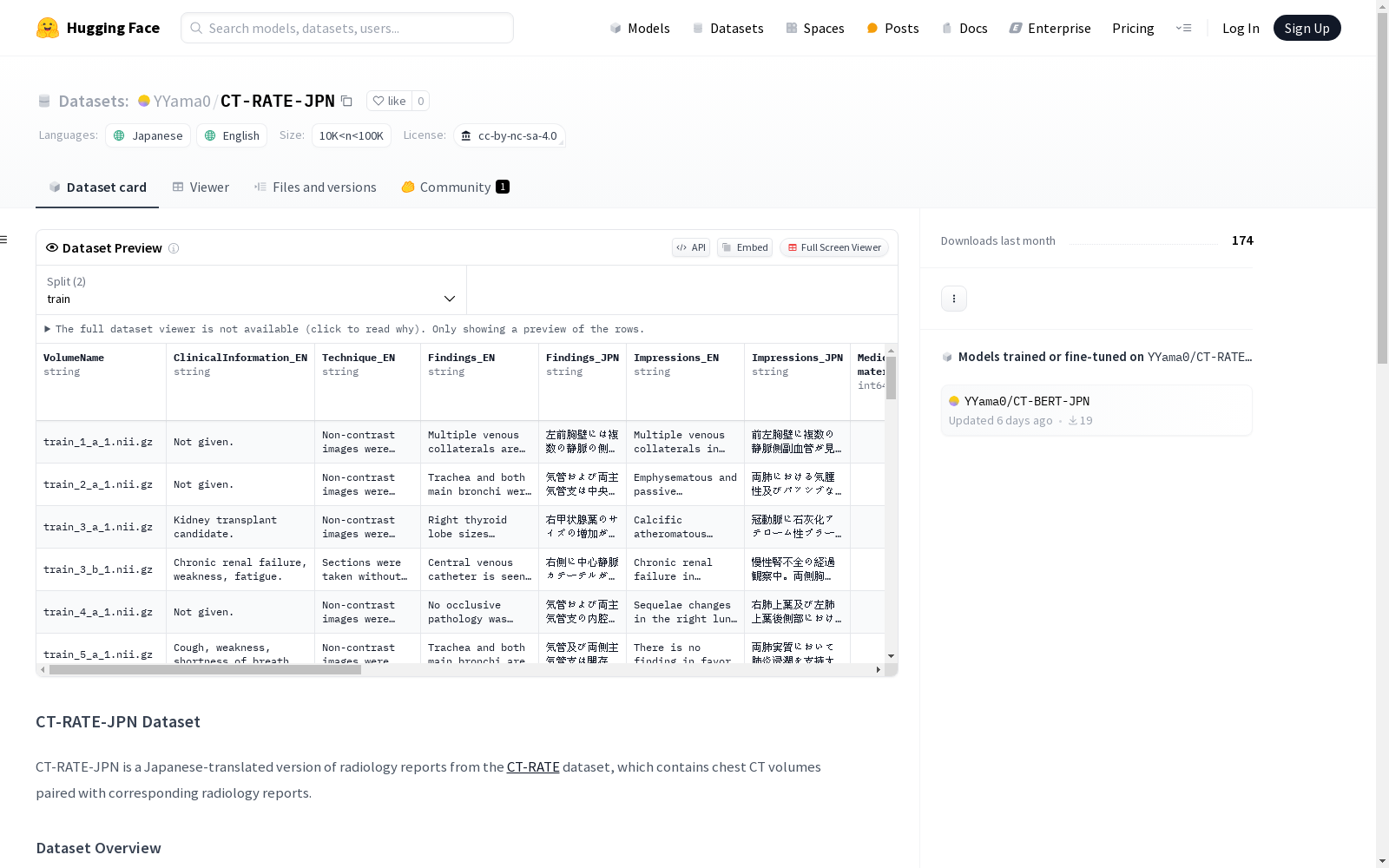Click 'Chronic renal failure, weakness, fatigue.' cell
The width and height of the screenshot is (1389, 868).
pos(240,569)
